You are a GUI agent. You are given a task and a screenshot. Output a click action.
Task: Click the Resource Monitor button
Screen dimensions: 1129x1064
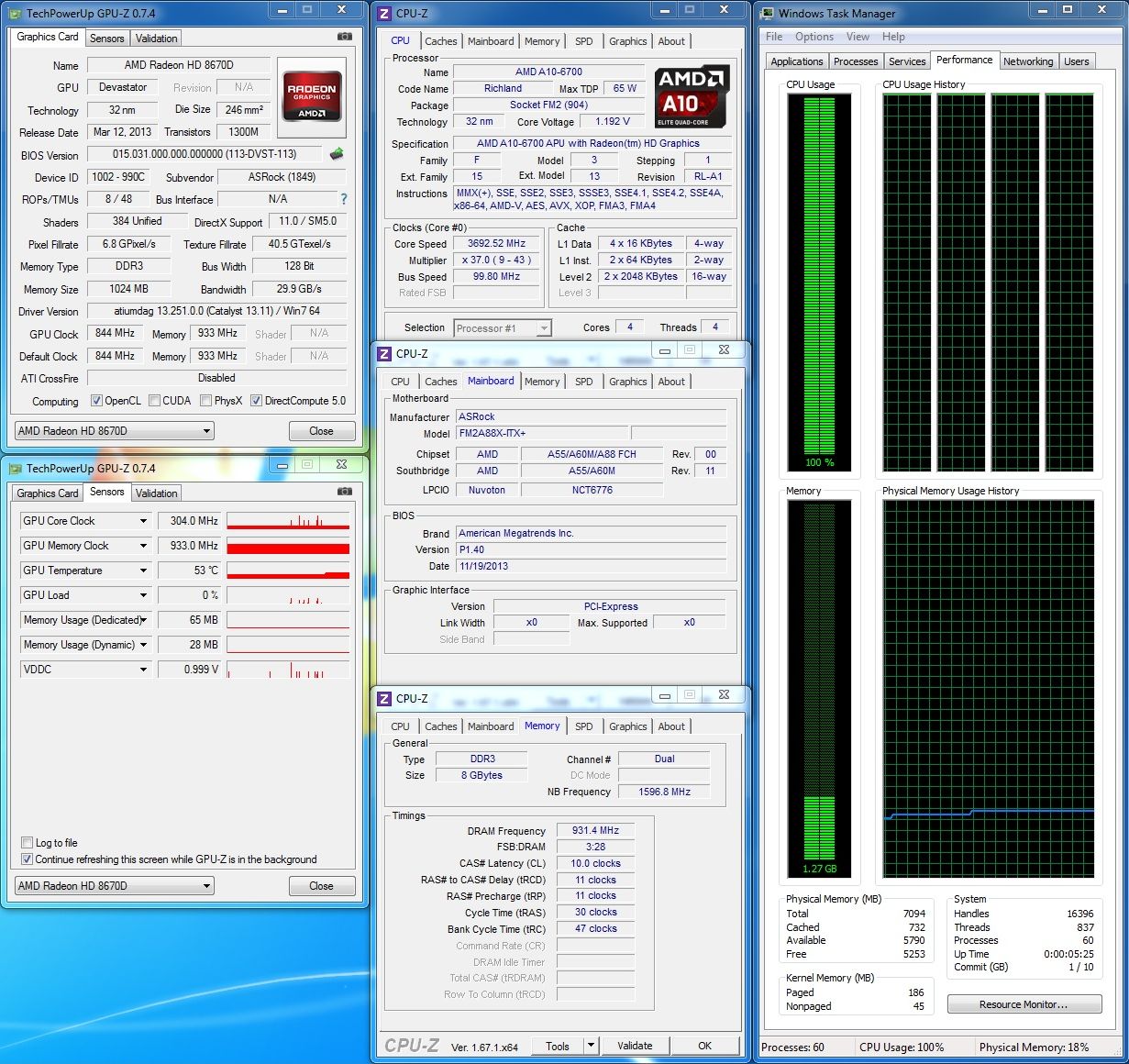[1024, 1004]
